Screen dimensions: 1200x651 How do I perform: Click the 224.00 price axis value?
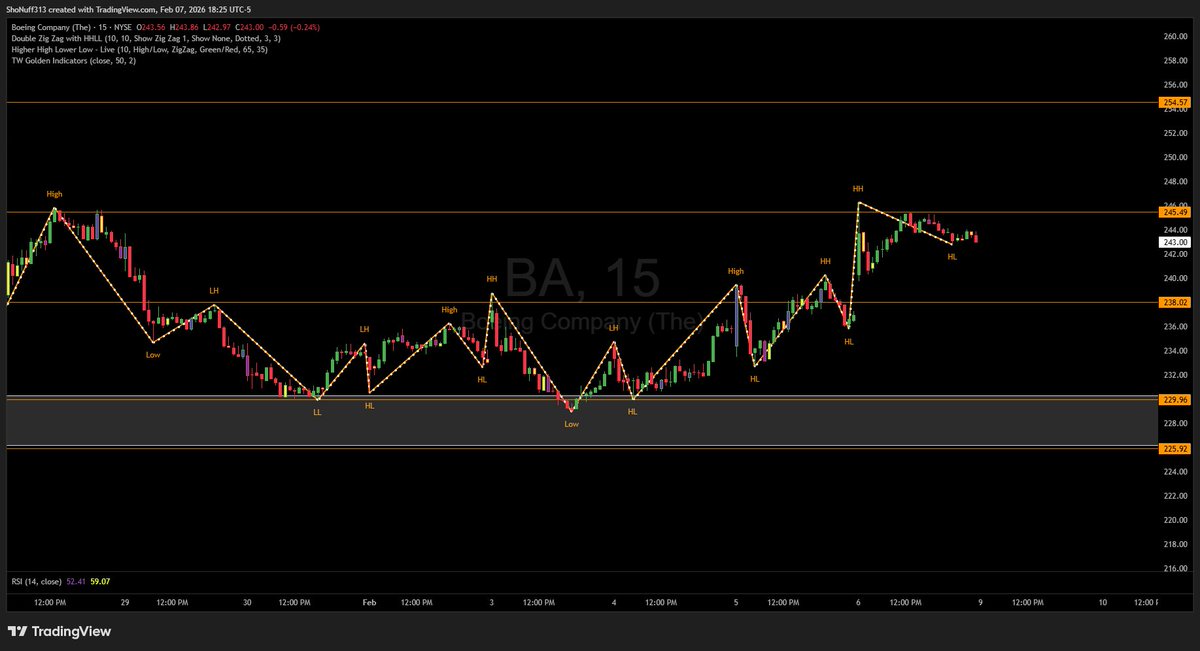[x=1175, y=472]
